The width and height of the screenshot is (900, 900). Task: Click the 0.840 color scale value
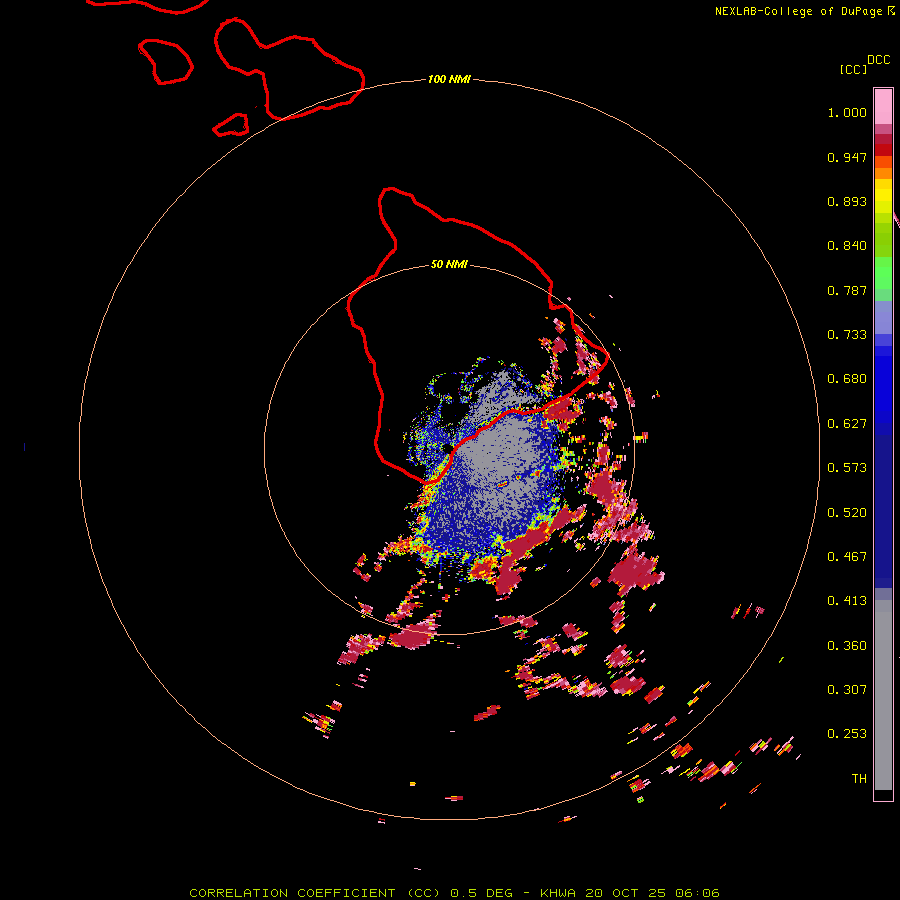coord(847,246)
